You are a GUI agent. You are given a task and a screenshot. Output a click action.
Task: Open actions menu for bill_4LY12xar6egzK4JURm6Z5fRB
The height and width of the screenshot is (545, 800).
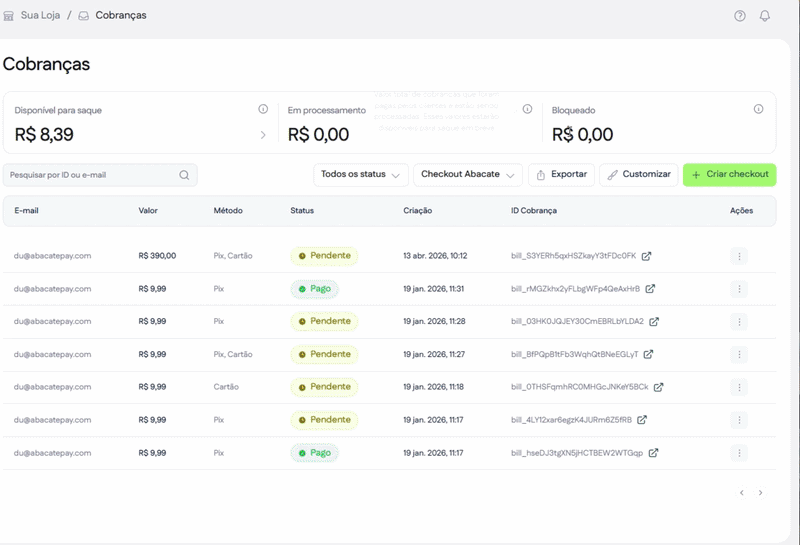tap(739, 420)
